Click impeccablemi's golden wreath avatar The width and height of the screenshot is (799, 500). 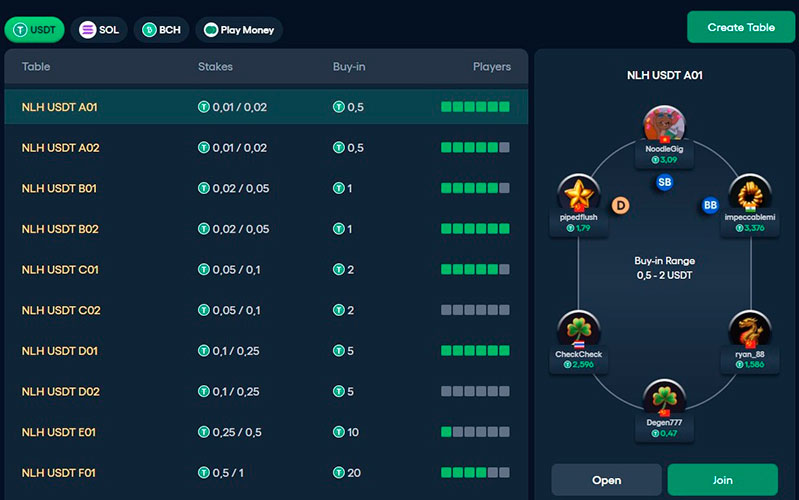pos(750,193)
